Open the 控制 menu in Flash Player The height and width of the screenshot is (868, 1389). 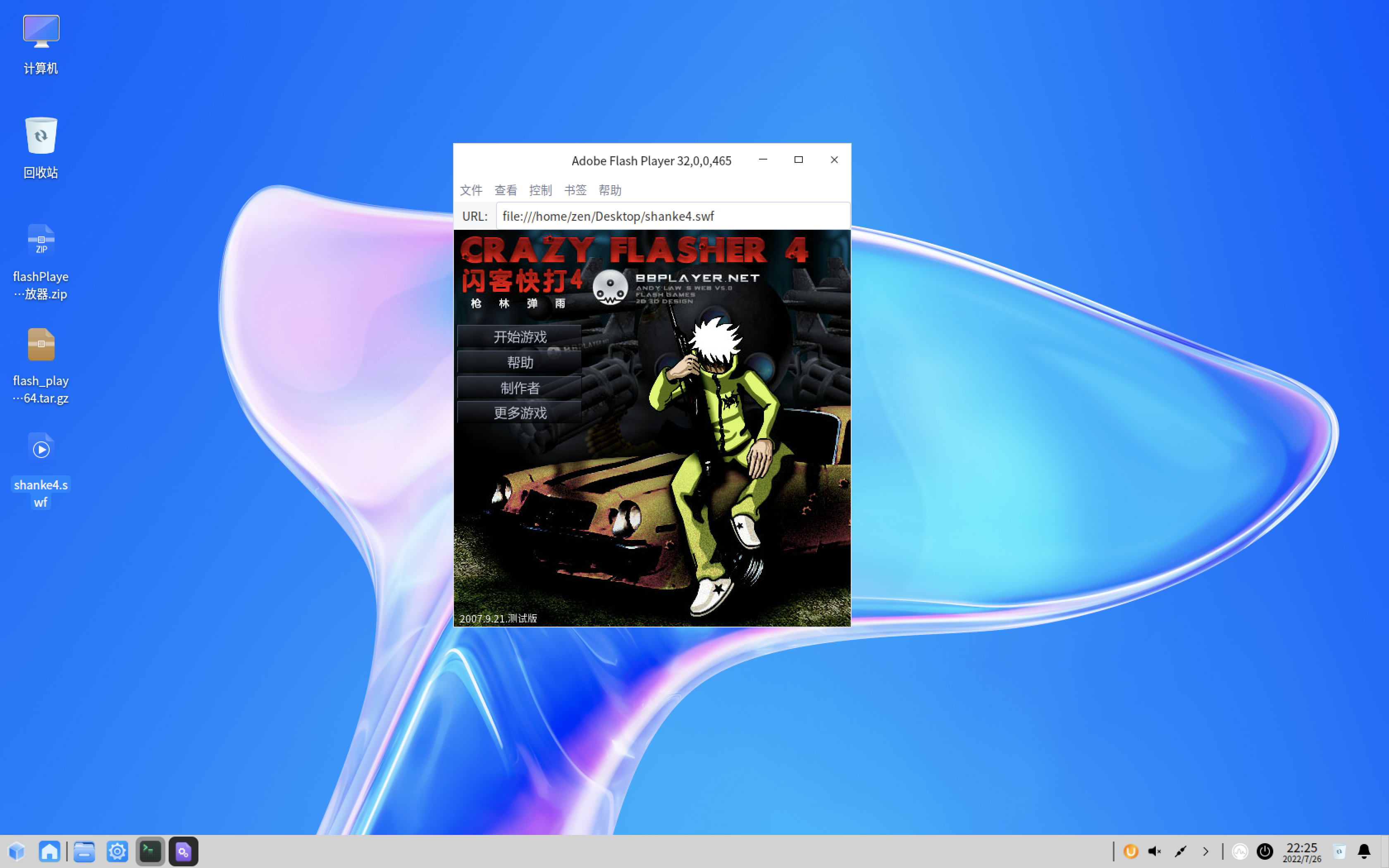(540, 190)
